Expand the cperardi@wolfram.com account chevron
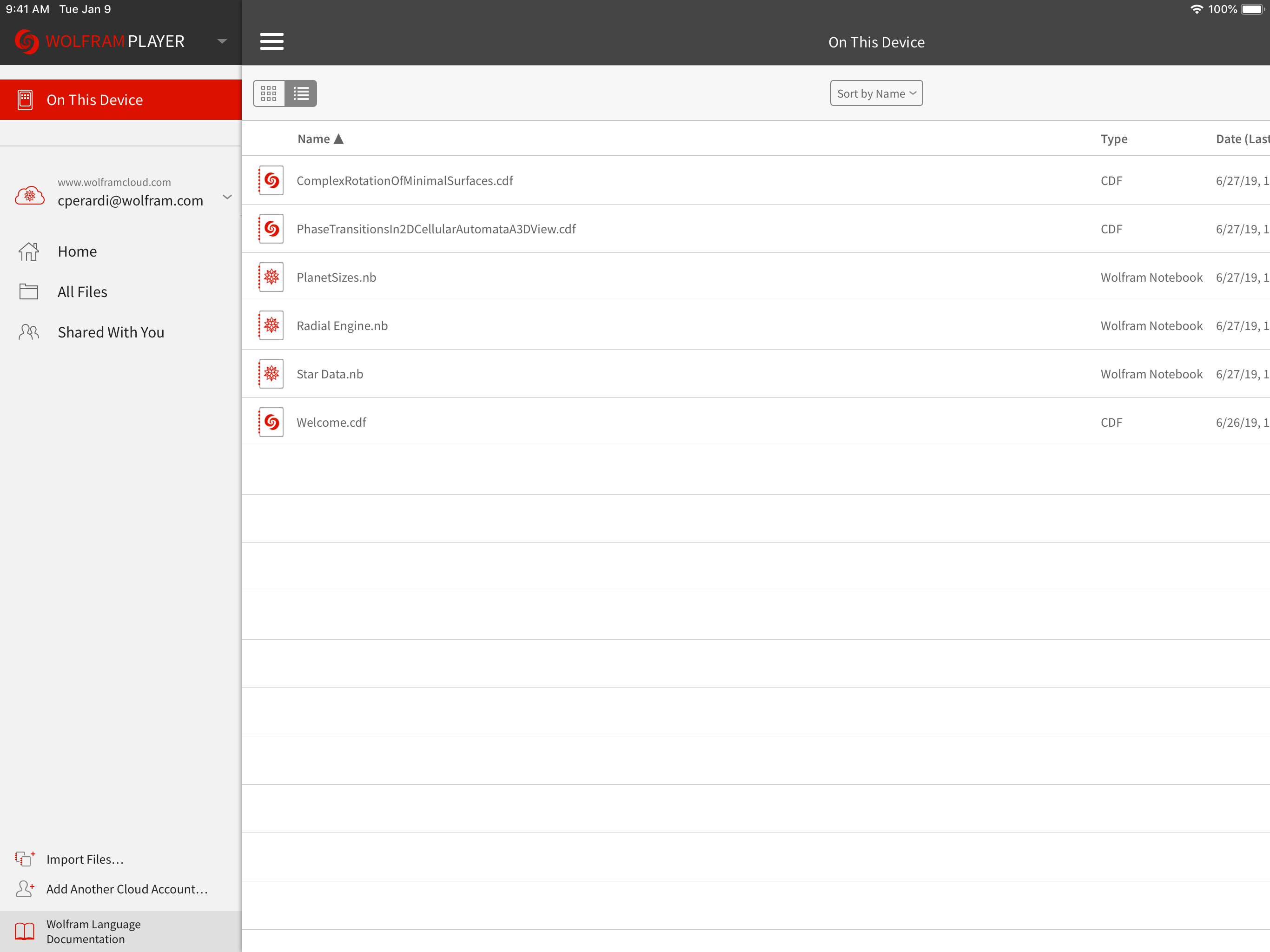 point(227,197)
